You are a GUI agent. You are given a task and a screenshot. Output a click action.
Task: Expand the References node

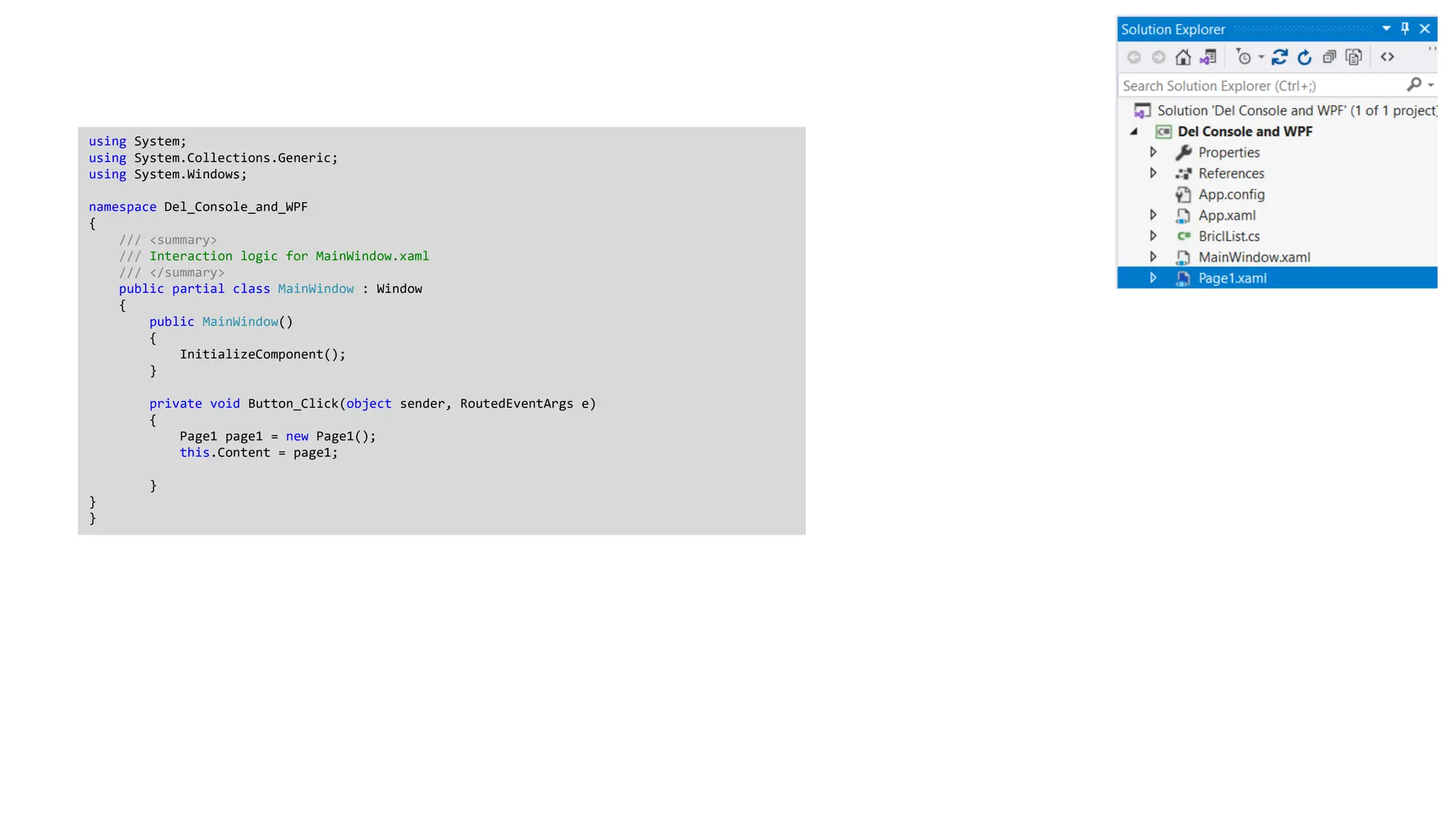pos(1153,173)
